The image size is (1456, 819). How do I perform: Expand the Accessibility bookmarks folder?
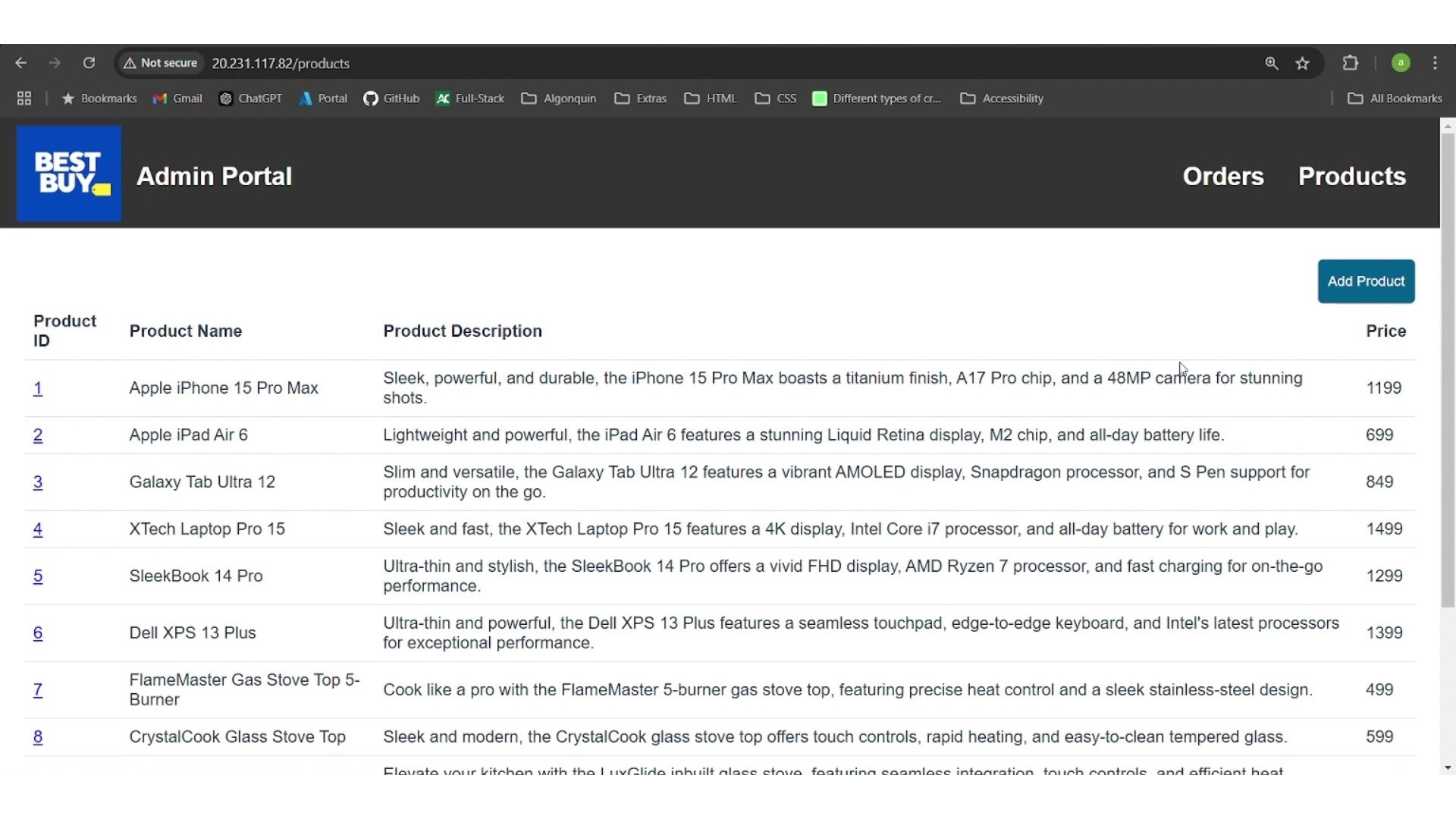point(1002,99)
